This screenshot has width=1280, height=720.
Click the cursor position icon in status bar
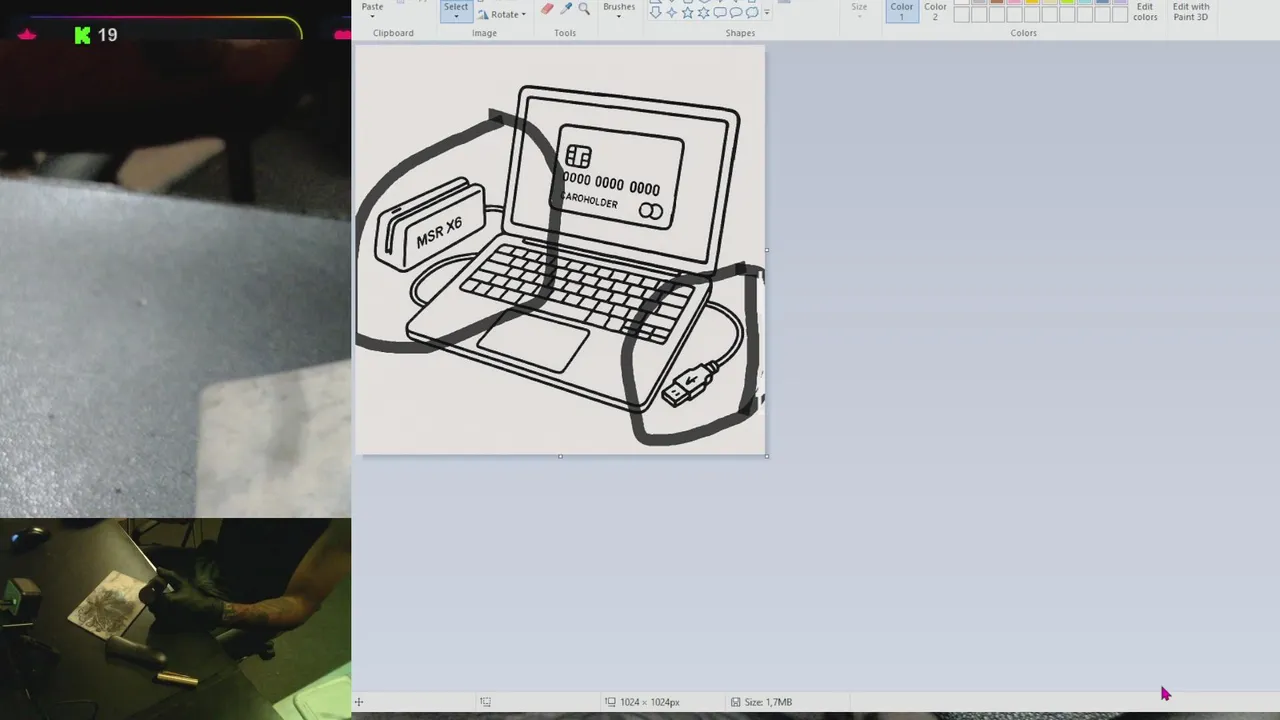coord(359,702)
